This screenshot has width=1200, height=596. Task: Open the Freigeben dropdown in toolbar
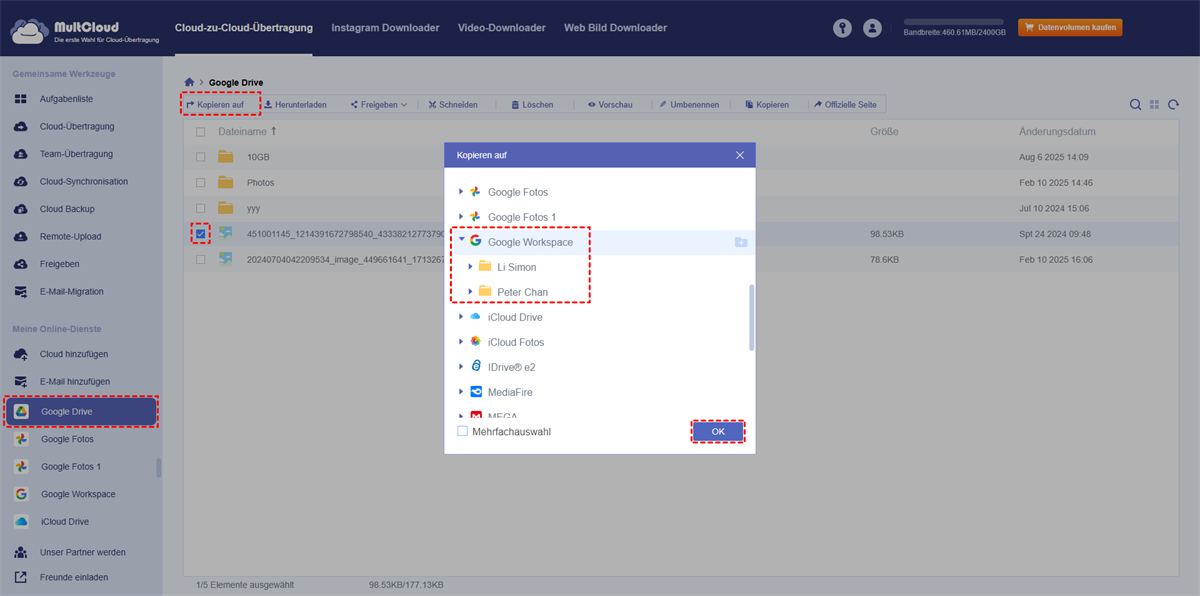[378, 104]
